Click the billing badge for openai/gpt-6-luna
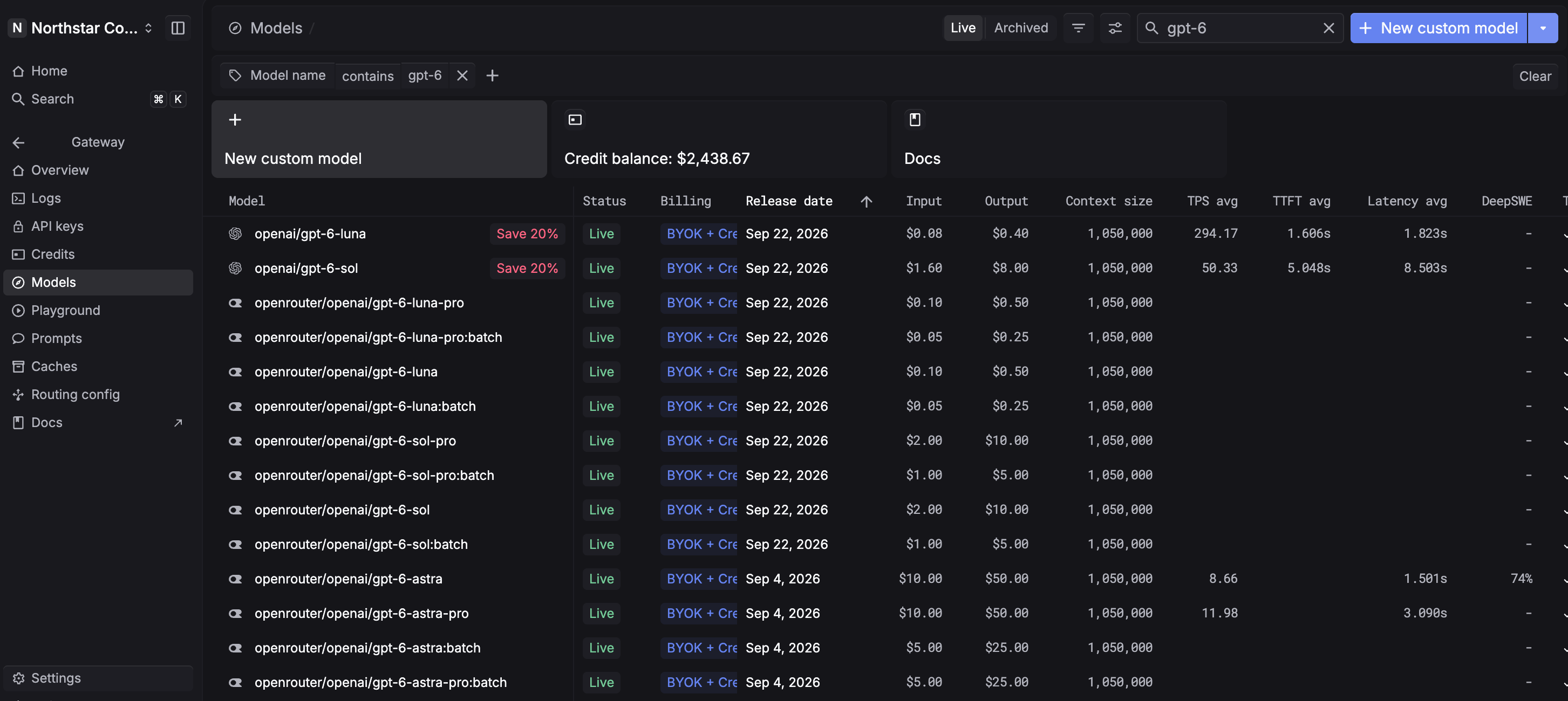The image size is (1568, 701). (699, 233)
